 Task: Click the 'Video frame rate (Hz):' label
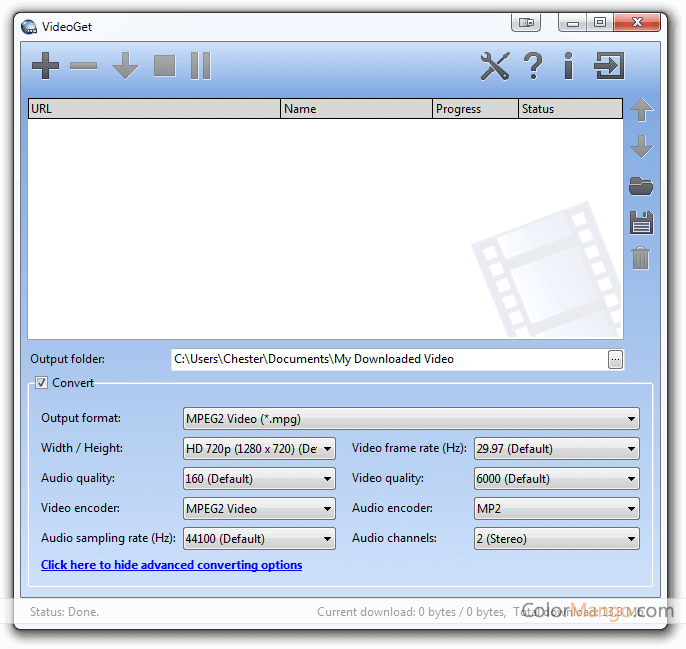click(409, 448)
